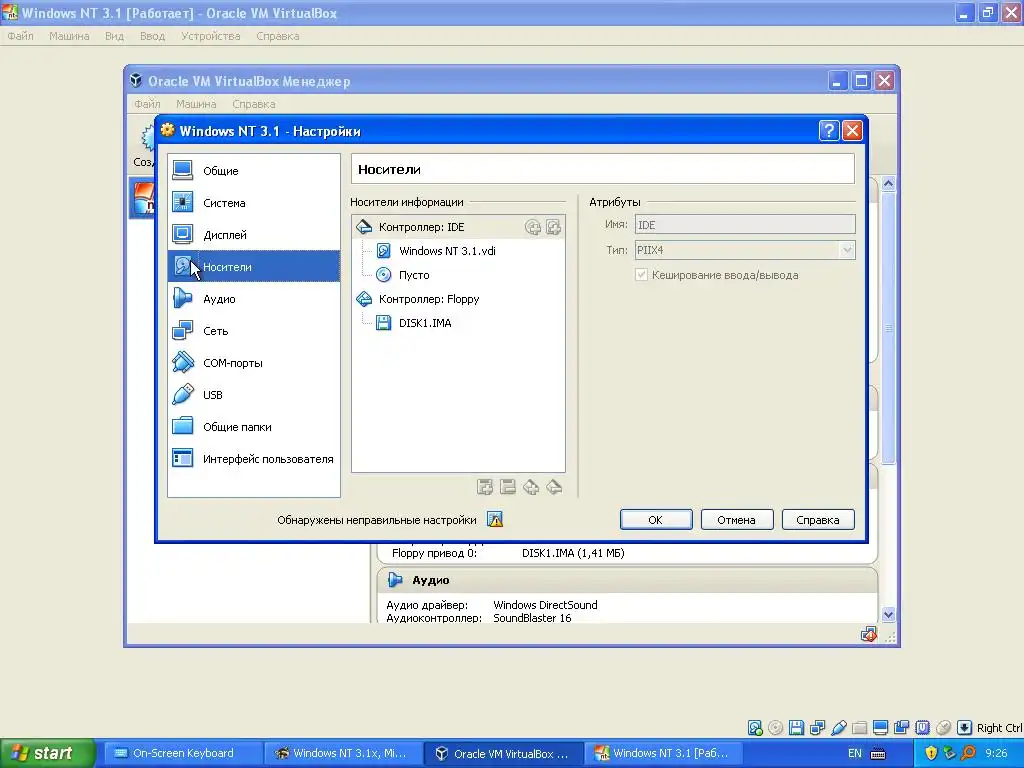Open the Дисплей settings category
Viewport: 1024px width, 768px height.
253,234
